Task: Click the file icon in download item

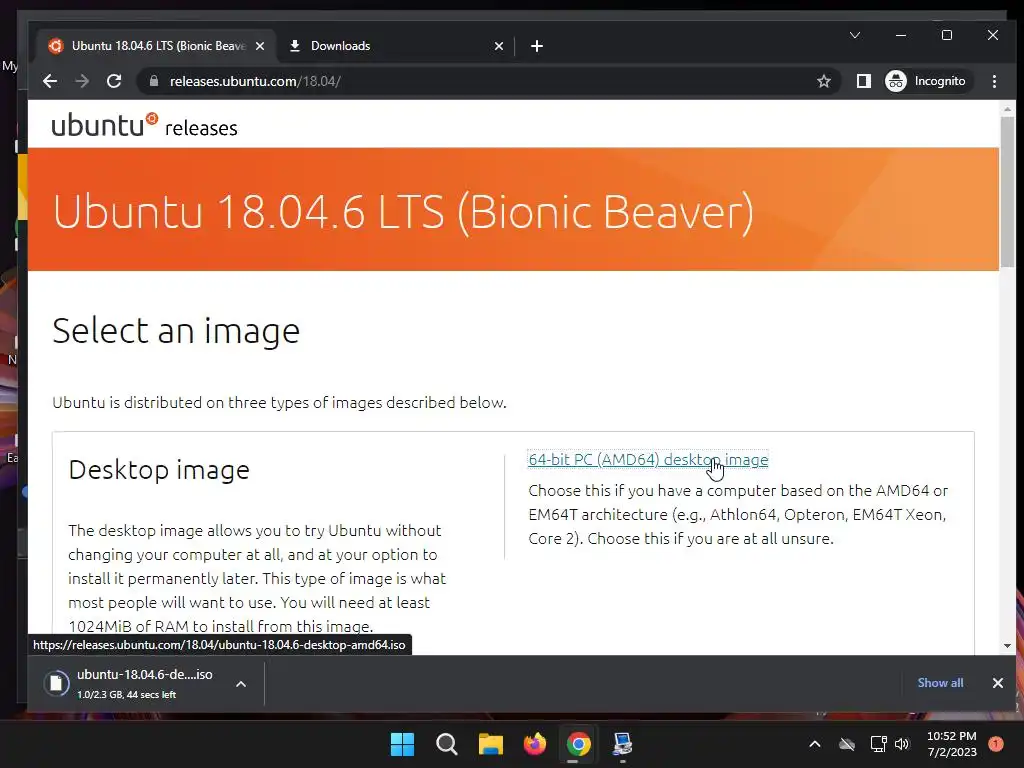Action: [x=56, y=684]
